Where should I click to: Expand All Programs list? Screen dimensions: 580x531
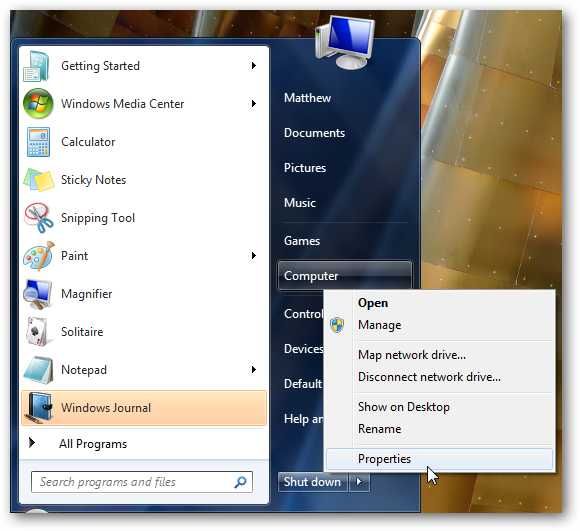point(93,444)
